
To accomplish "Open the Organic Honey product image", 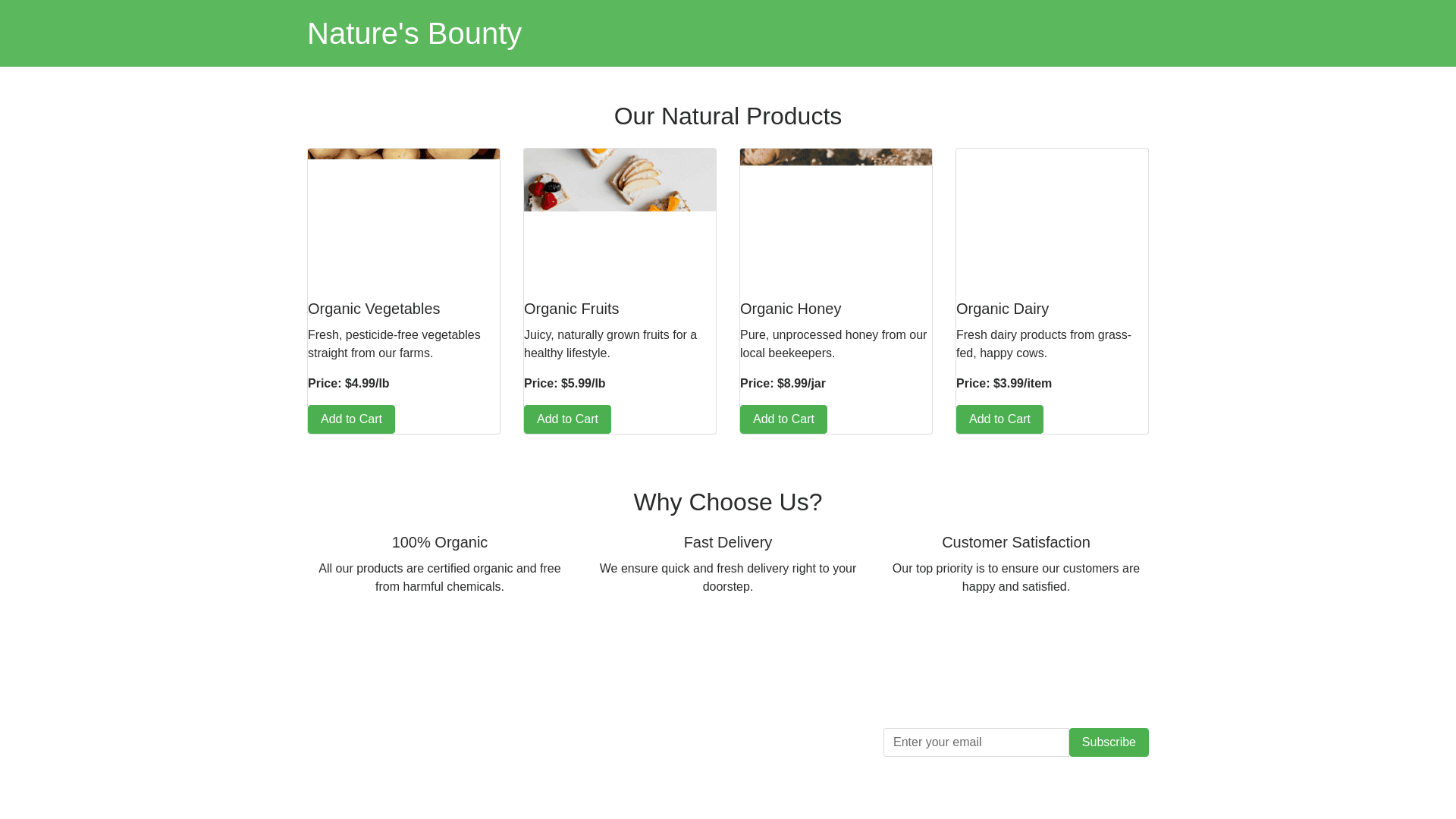I will click(x=836, y=157).
